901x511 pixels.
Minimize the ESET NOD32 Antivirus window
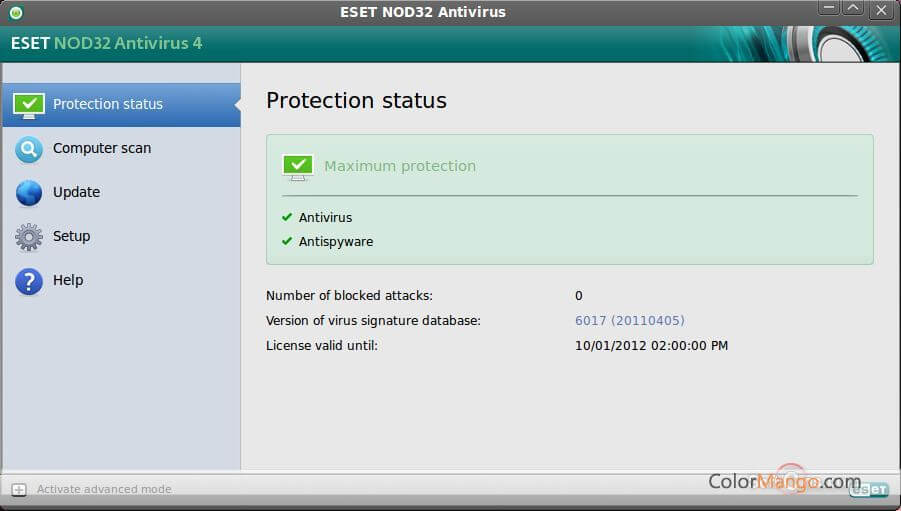pos(827,10)
